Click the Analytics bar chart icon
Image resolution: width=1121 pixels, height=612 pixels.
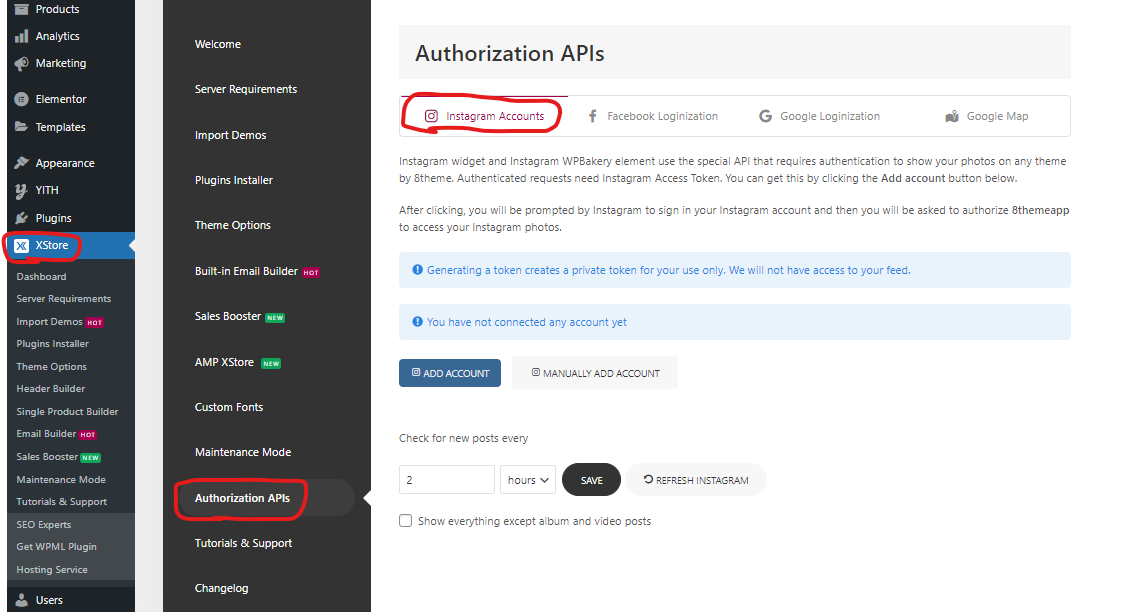[21, 36]
